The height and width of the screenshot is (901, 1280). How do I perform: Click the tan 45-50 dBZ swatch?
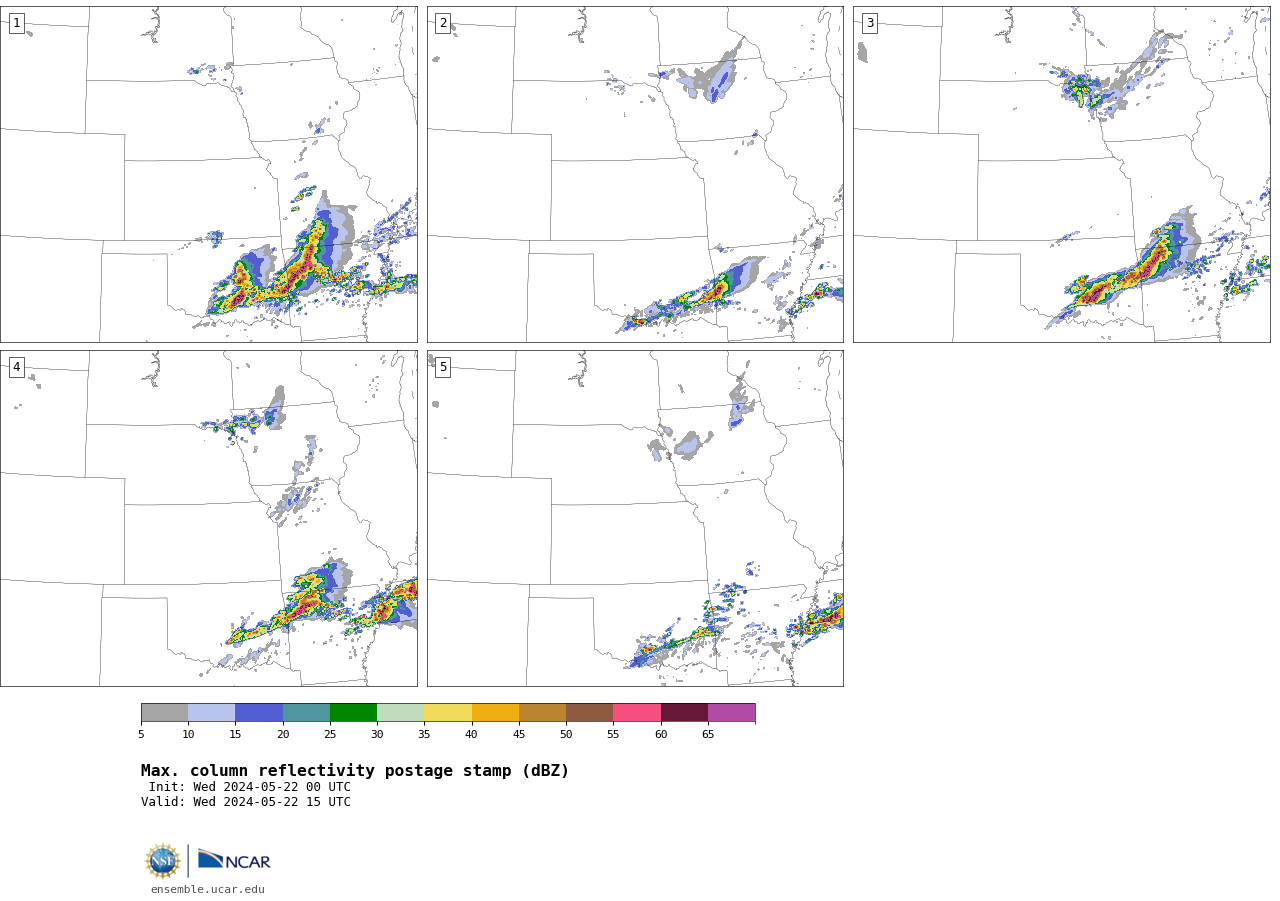tap(543, 713)
